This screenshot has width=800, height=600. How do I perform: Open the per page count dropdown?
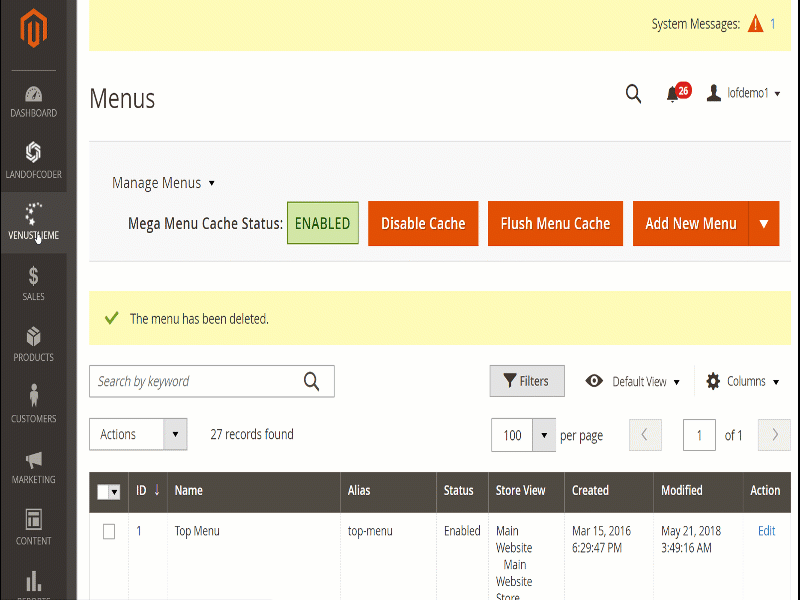(543, 435)
